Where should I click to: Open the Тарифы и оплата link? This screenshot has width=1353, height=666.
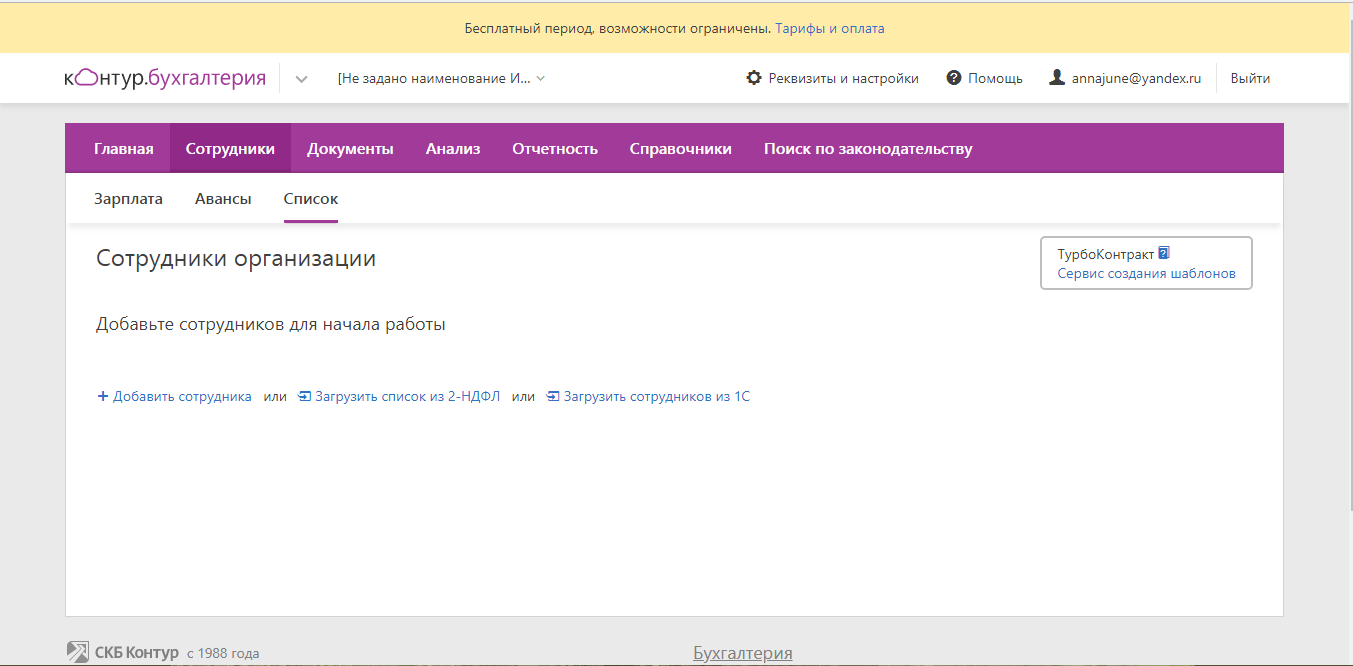point(830,28)
